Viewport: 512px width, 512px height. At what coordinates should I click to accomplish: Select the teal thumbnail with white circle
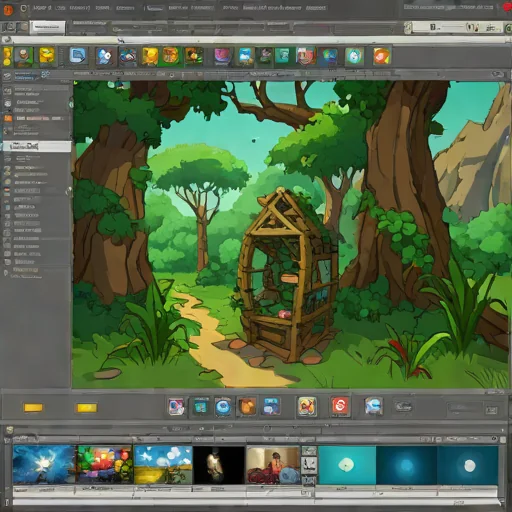347,465
